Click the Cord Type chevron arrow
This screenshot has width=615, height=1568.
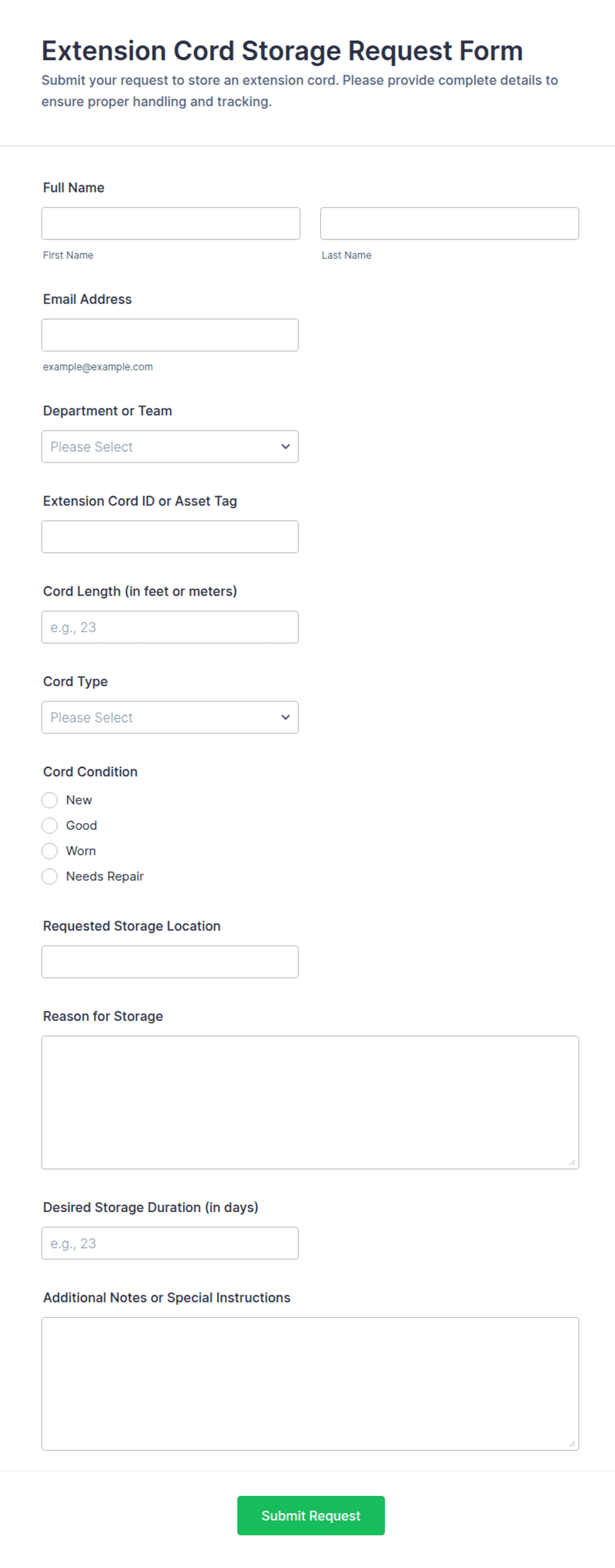[x=286, y=717]
